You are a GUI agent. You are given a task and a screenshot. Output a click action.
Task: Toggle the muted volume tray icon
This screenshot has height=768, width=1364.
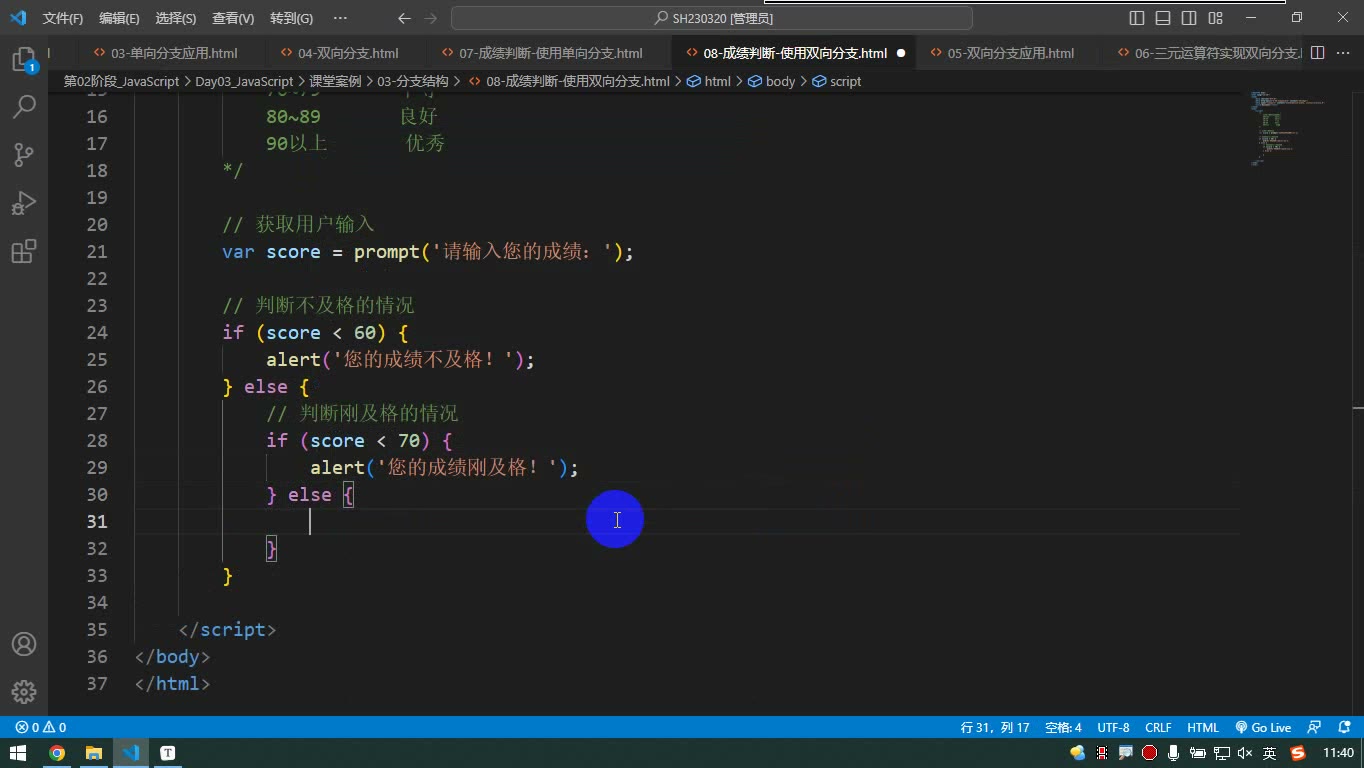click(1245, 753)
